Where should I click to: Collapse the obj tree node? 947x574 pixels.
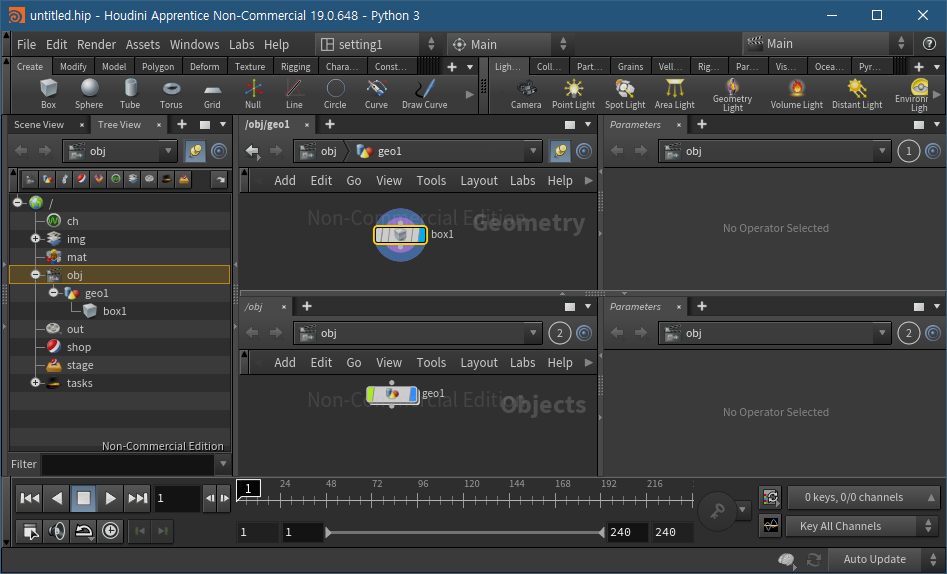coord(35,275)
